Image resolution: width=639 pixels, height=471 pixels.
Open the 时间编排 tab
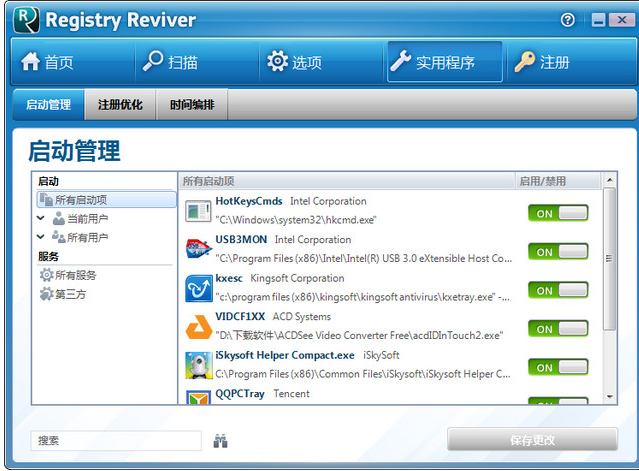point(191,104)
